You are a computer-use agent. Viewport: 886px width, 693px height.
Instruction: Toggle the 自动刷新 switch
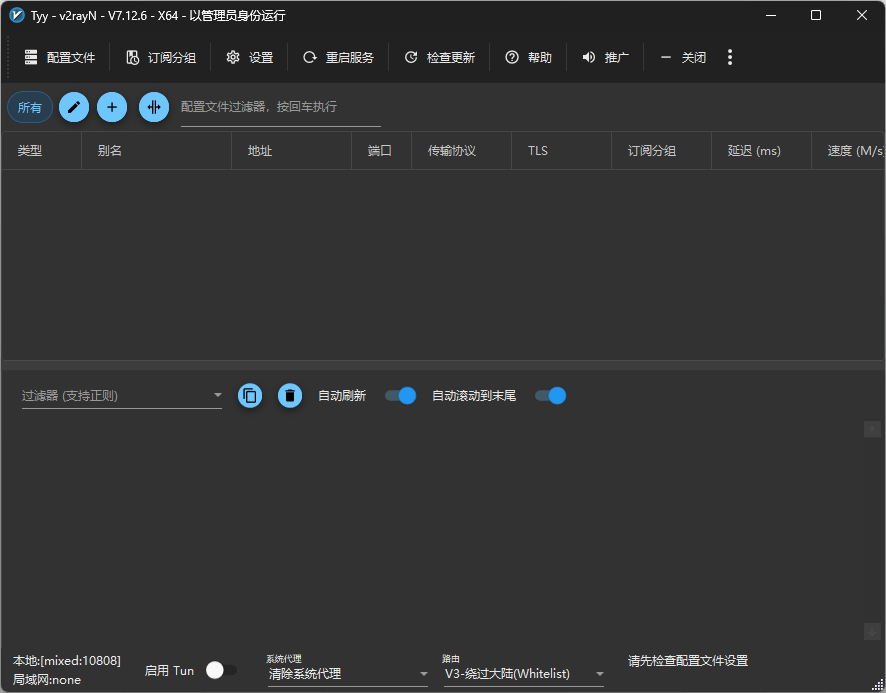click(x=401, y=396)
